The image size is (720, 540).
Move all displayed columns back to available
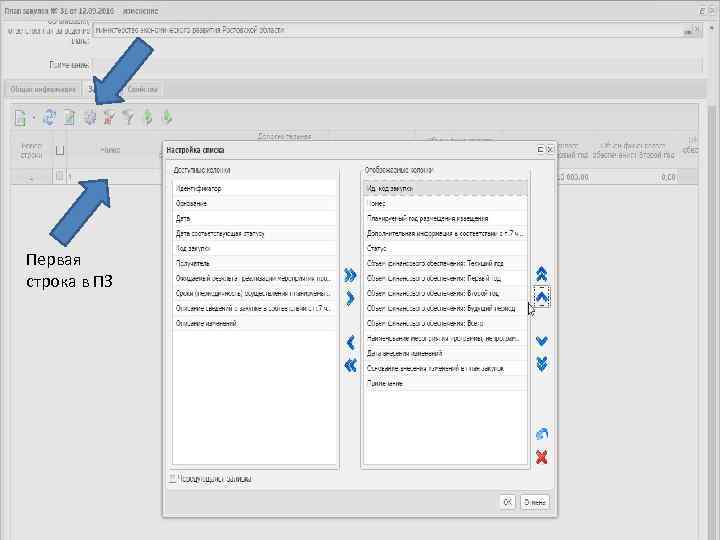click(x=350, y=365)
